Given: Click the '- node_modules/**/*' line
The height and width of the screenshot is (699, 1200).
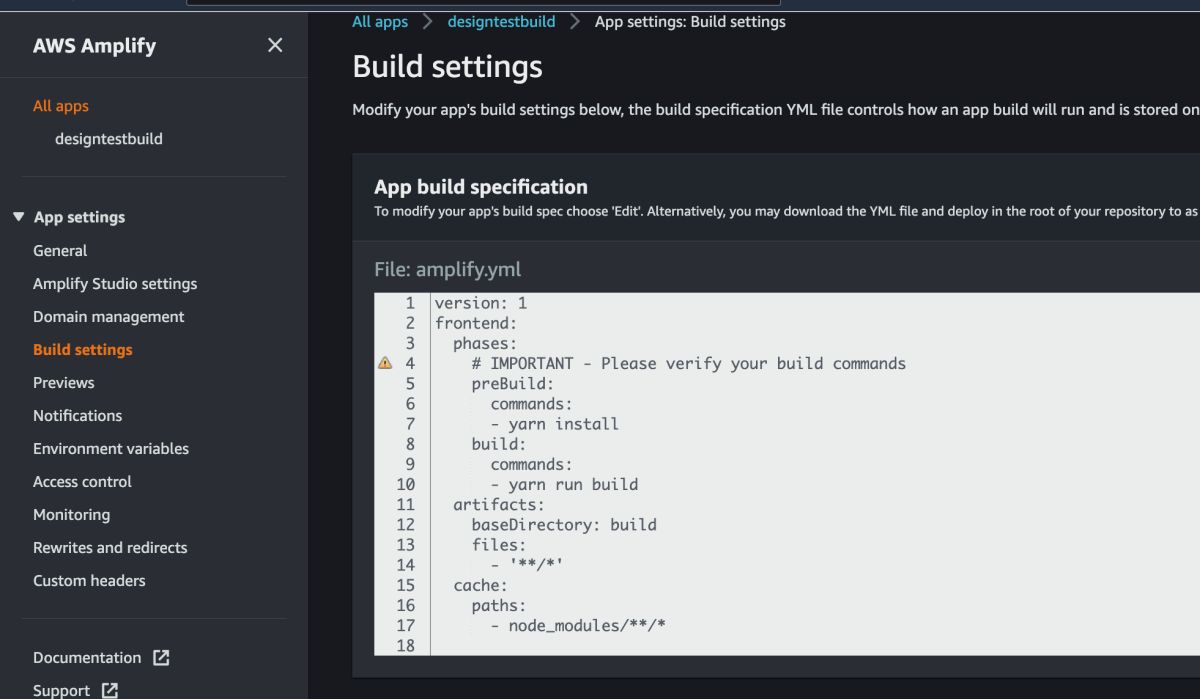Looking at the screenshot, I should [578, 625].
